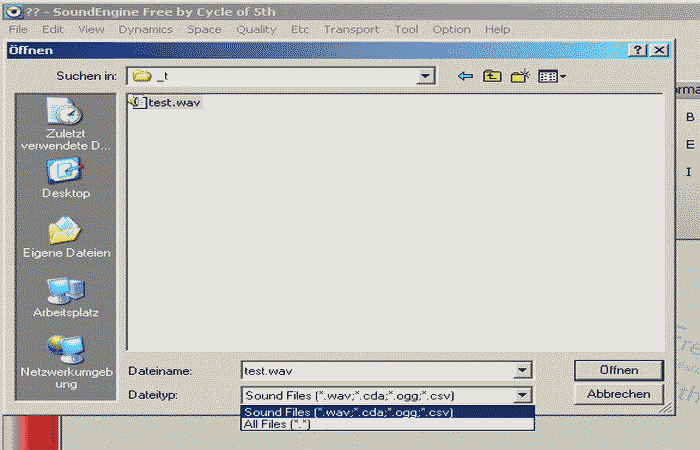700x450 pixels.
Task: Create a new folder icon
Action: click(519, 76)
